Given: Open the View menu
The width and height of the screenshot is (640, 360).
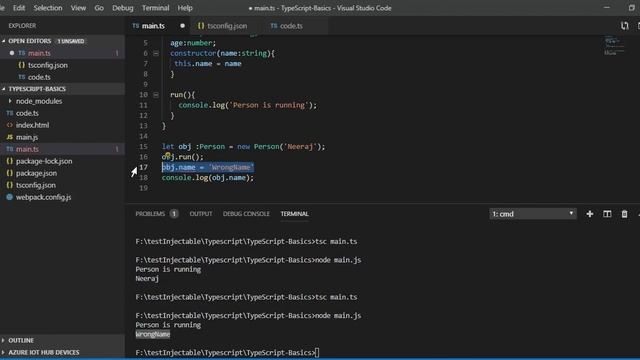Looking at the screenshot, I should click(78, 8).
